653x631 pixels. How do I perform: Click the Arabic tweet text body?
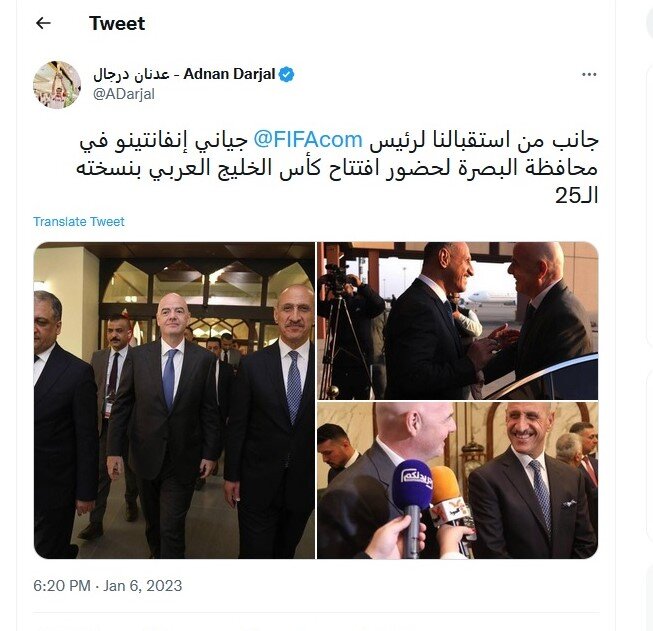click(x=337, y=167)
